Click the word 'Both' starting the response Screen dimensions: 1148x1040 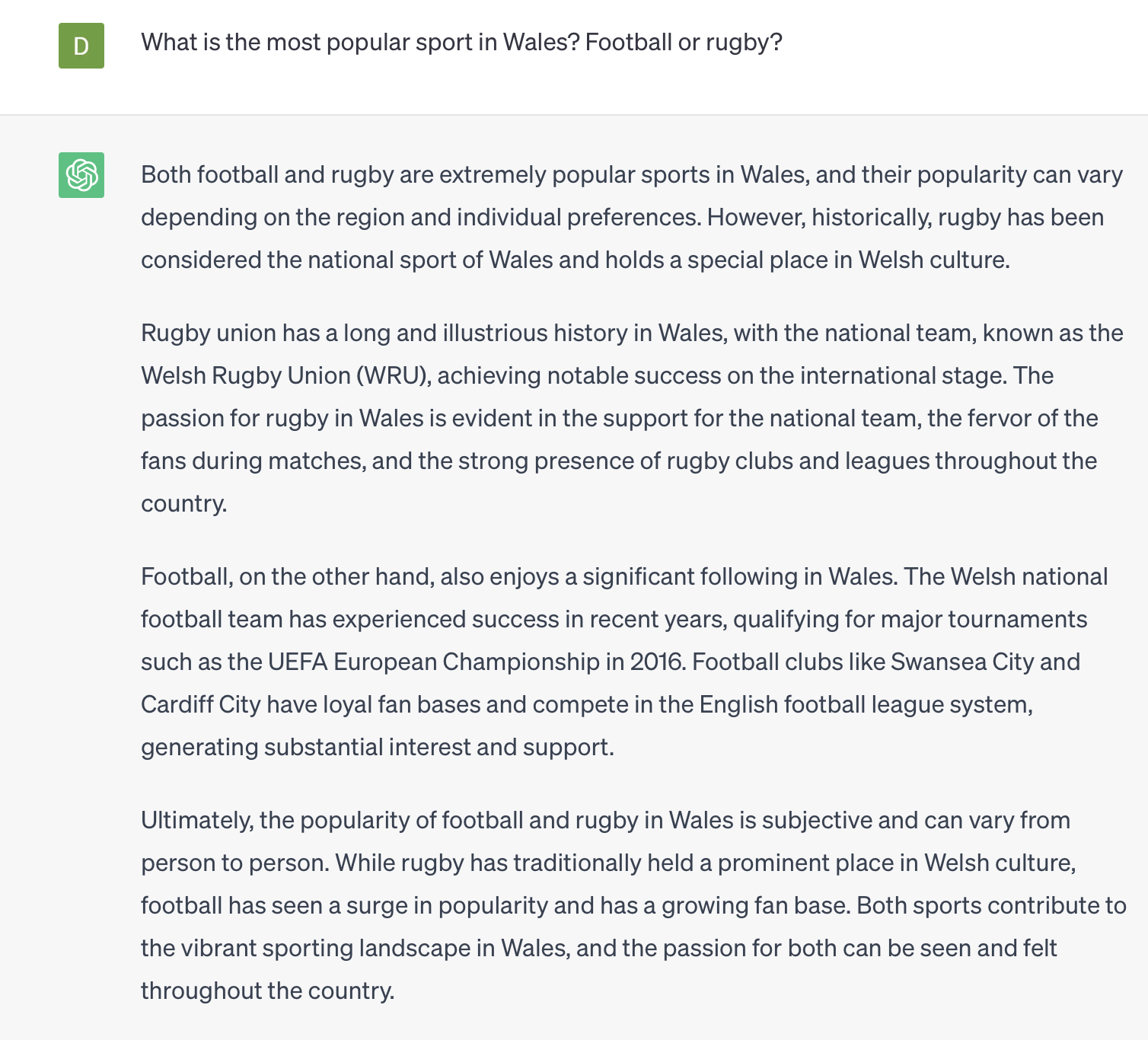point(166,174)
